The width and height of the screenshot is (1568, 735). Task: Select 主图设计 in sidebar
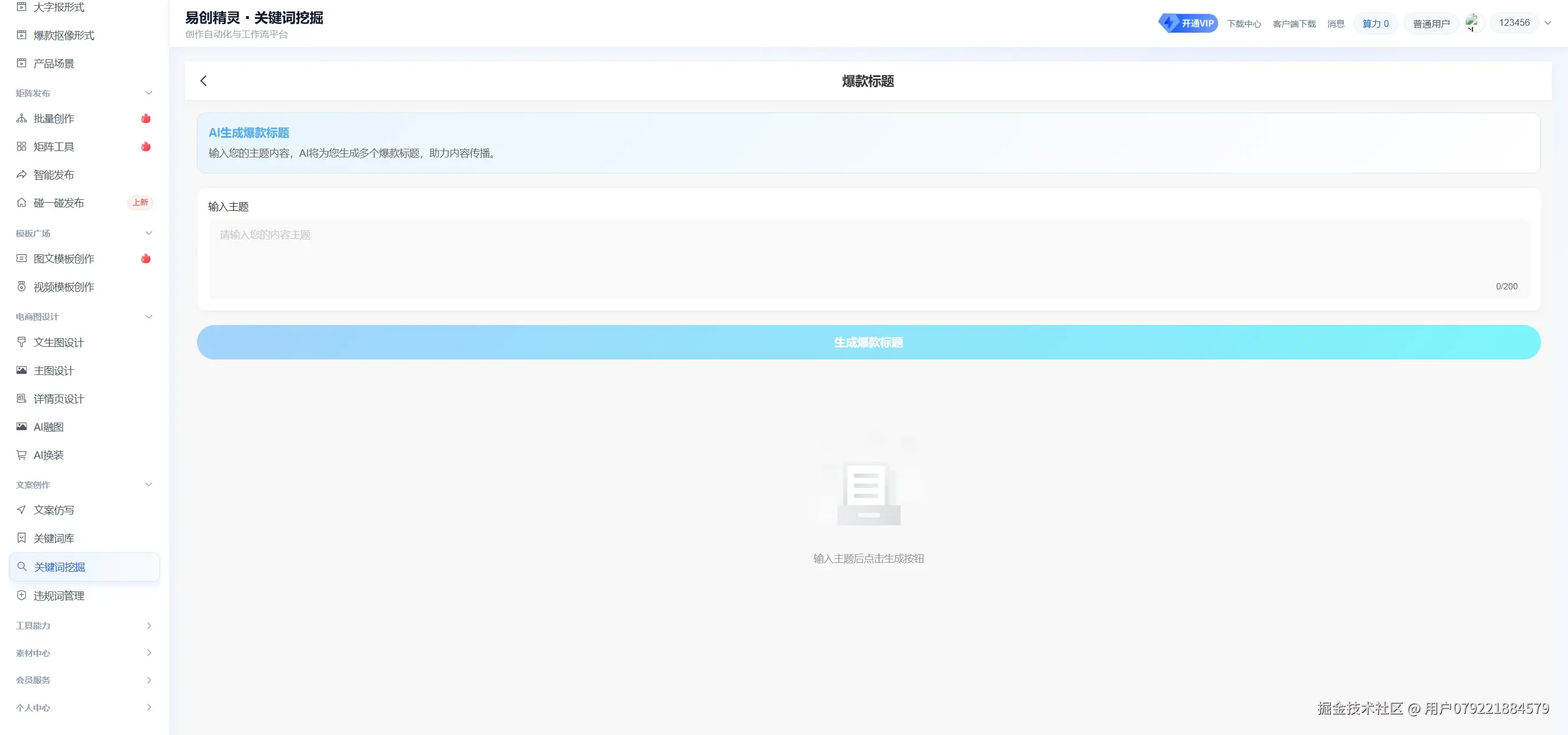tap(54, 370)
